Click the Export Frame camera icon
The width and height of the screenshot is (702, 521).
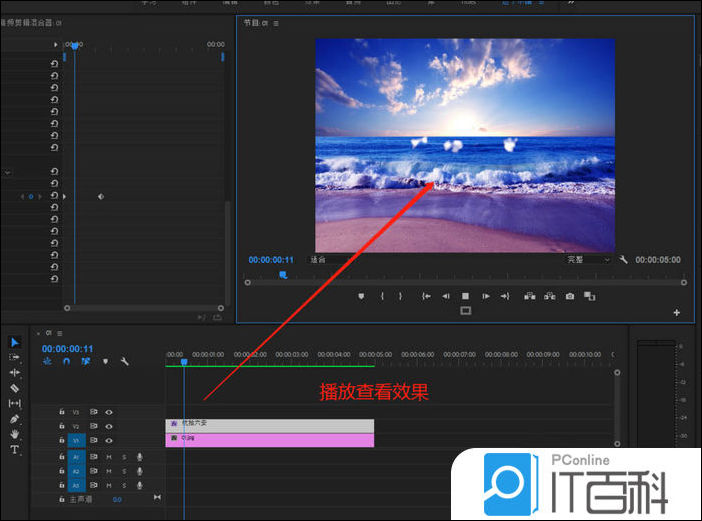coord(570,296)
